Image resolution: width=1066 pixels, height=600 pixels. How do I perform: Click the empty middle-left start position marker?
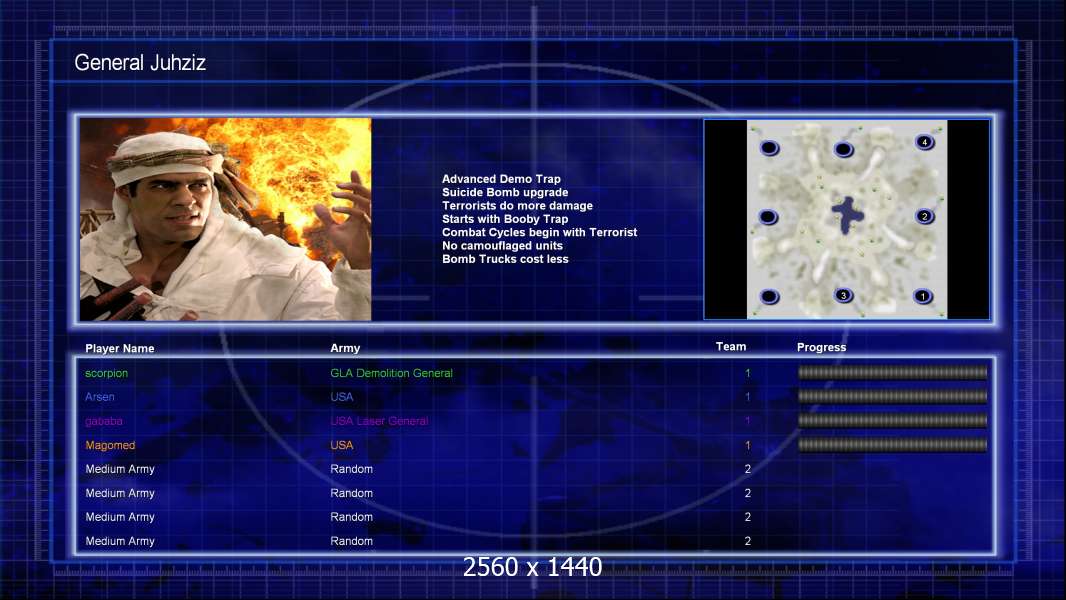point(768,217)
